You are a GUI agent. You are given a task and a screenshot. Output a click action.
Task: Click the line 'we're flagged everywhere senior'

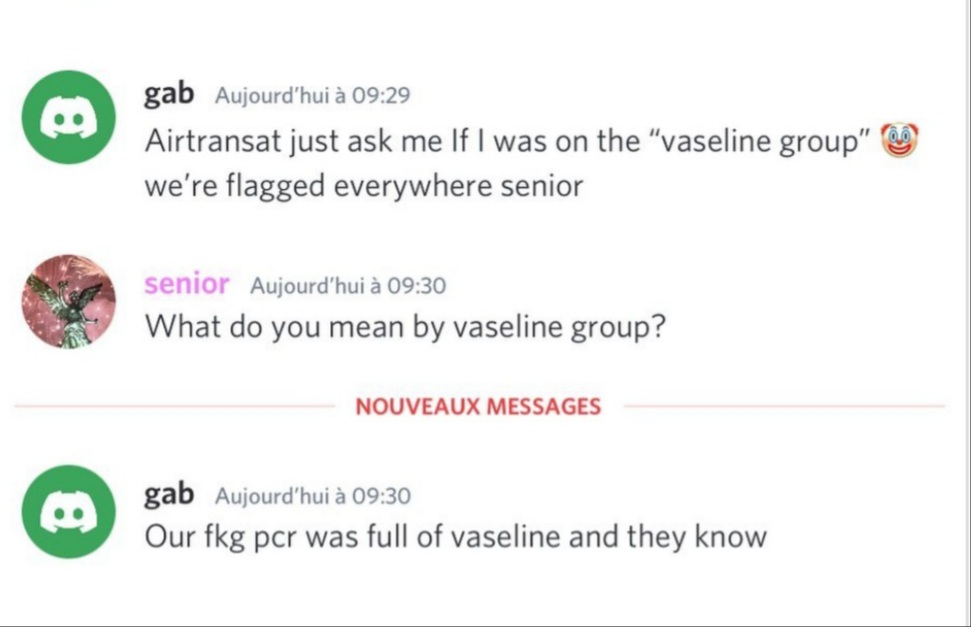pyautogui.click(x=364, y=186)
